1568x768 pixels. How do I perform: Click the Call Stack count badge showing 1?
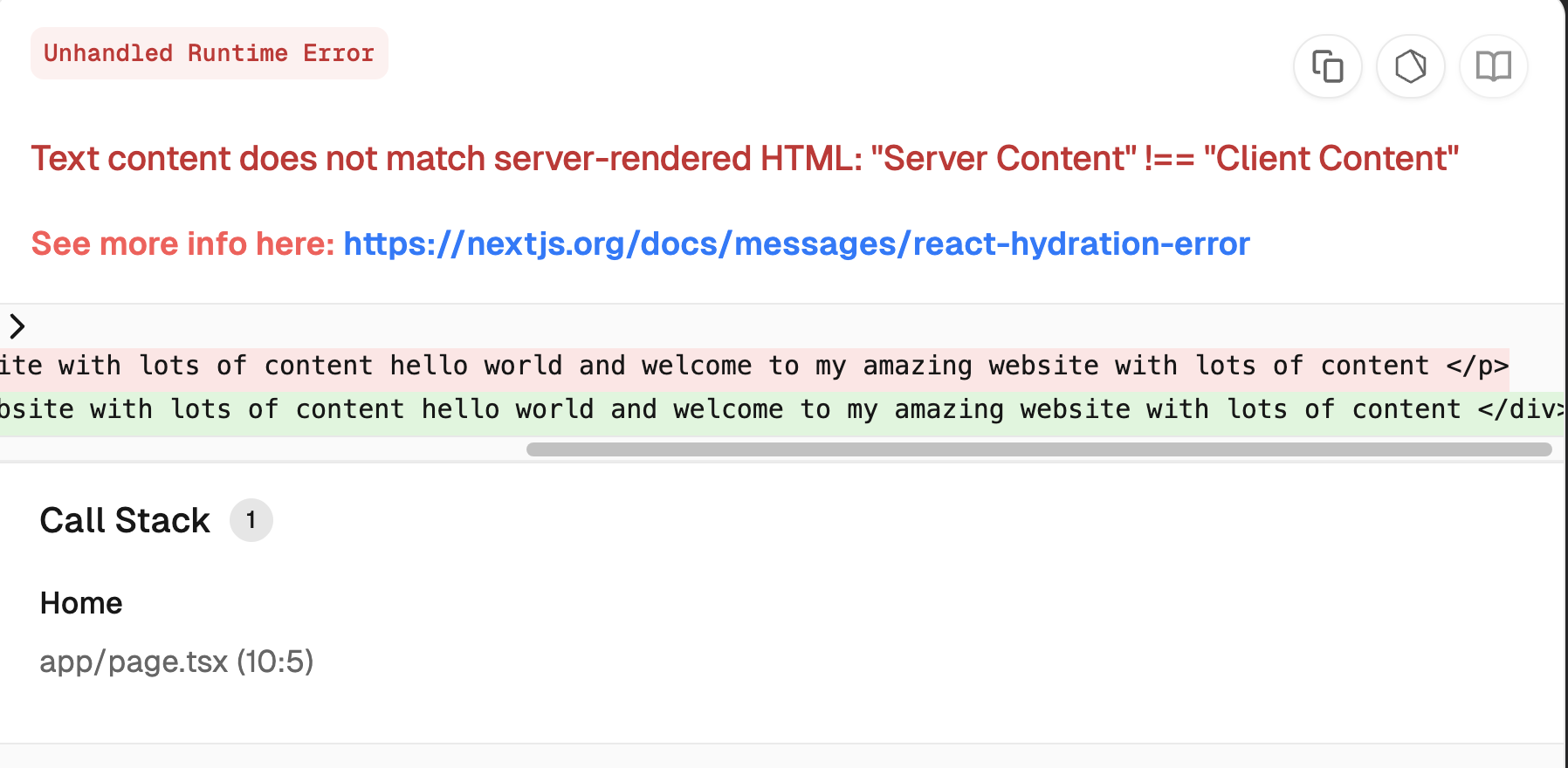click(251, 520)
